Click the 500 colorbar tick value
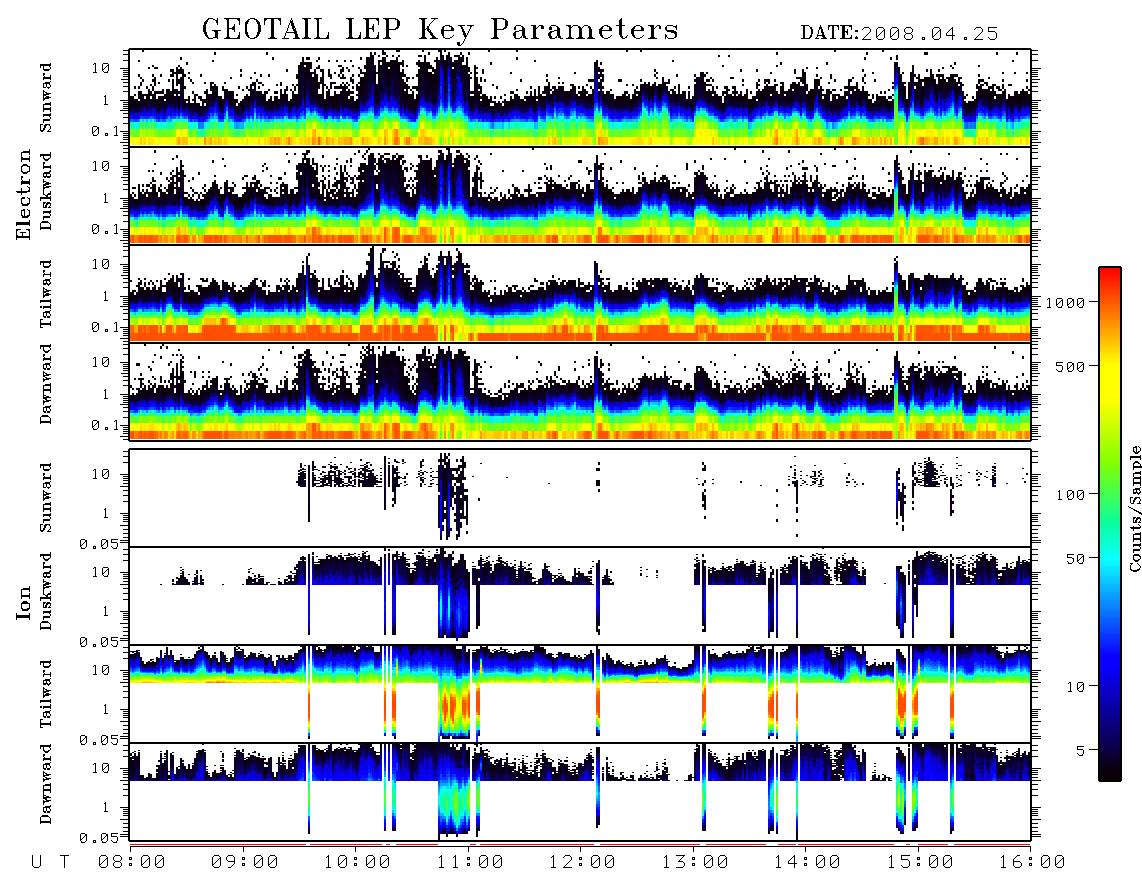Image resolution: width=1142 pixels, height=880 pixels. tap(1071, 366)
